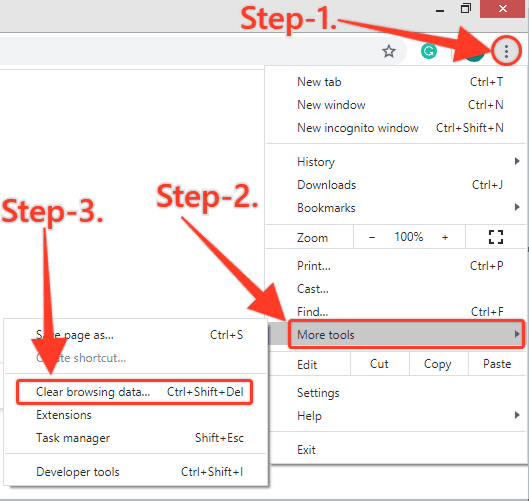This screenshot has width=529, height=501.
Task: Open More tools submenu
Action: (x=406, y=334)
